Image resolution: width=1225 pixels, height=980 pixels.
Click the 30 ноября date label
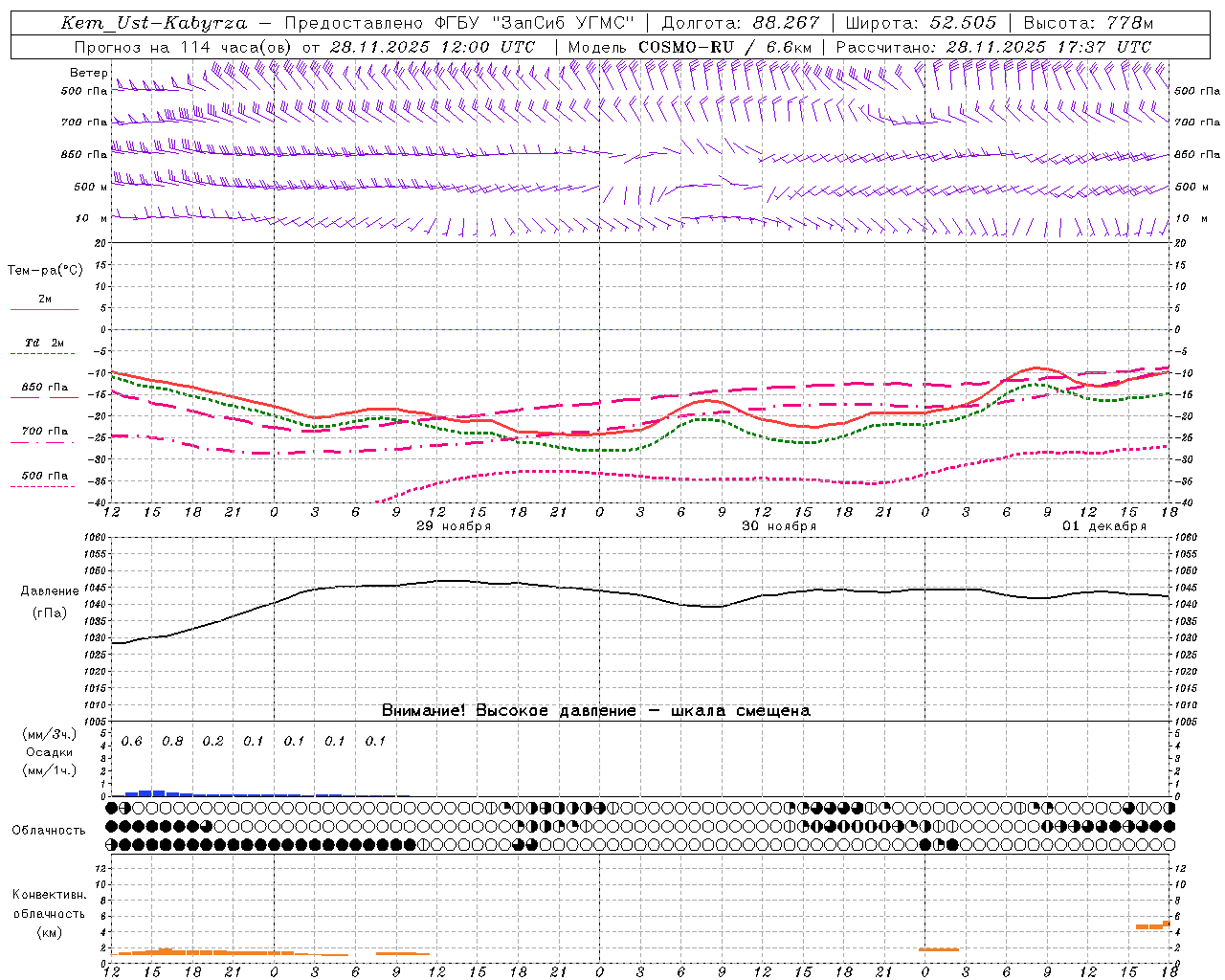[779, 526]
